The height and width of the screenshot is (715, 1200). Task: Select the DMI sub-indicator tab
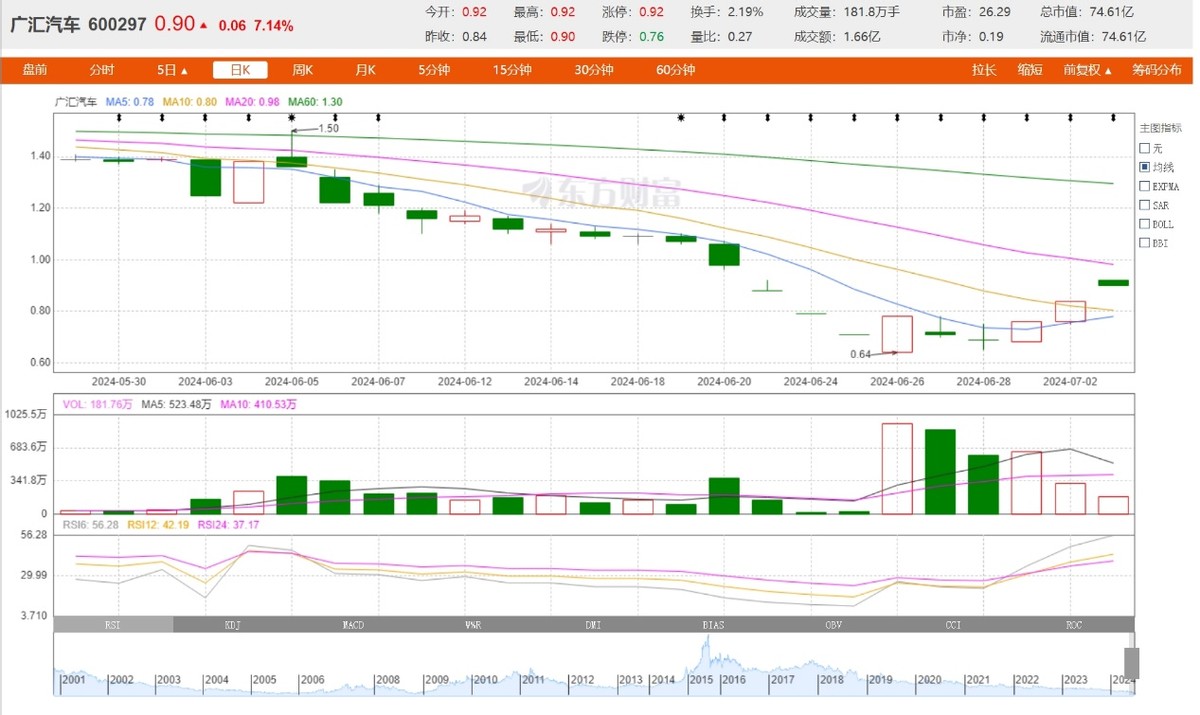(x=593, y=624)
